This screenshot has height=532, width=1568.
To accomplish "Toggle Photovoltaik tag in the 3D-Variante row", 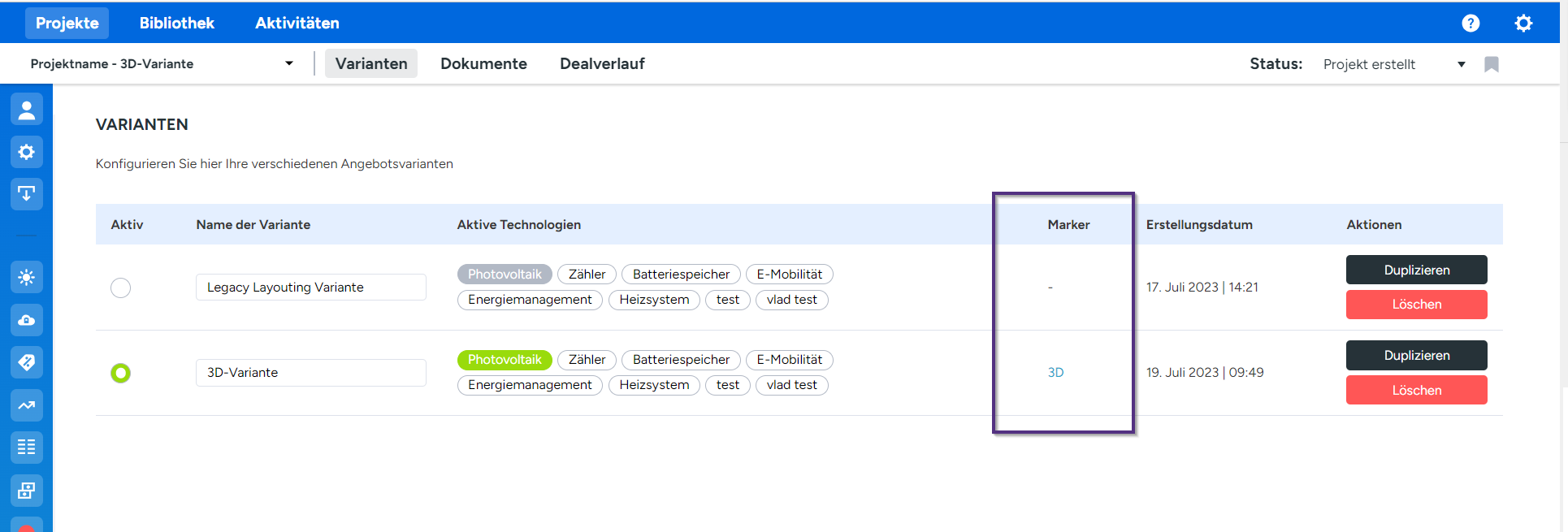I will coord(504,360).
